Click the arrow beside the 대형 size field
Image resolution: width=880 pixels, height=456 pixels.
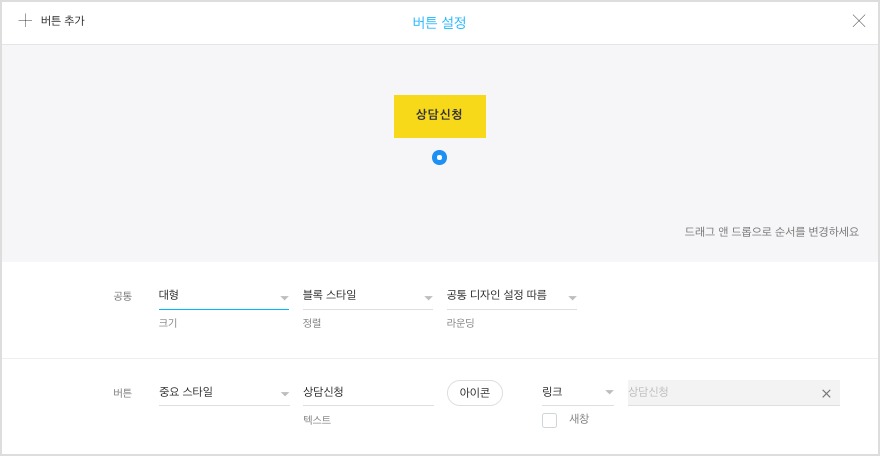coord(284,298)
